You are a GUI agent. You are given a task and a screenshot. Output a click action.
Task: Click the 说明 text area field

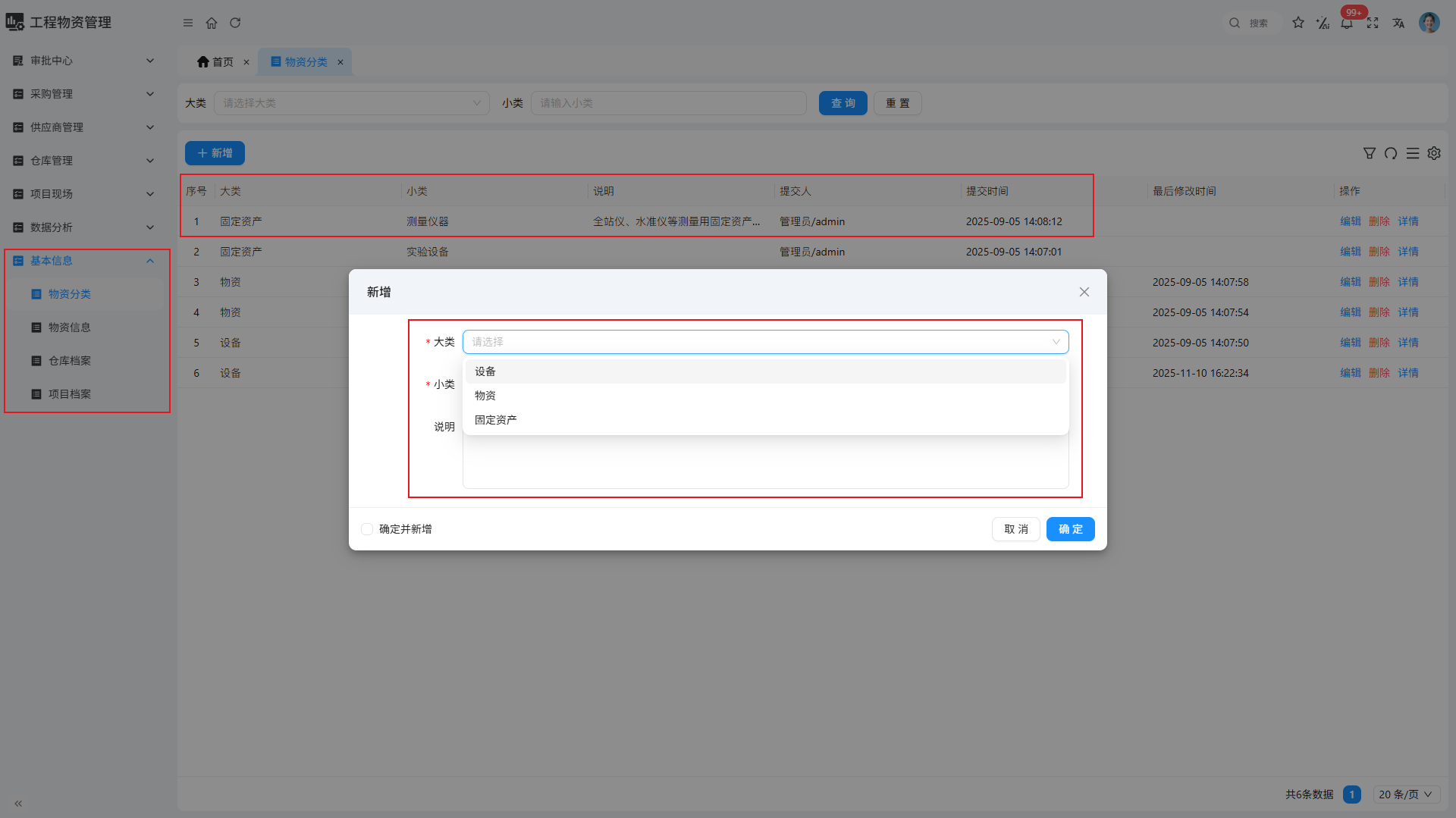[765, 462]
